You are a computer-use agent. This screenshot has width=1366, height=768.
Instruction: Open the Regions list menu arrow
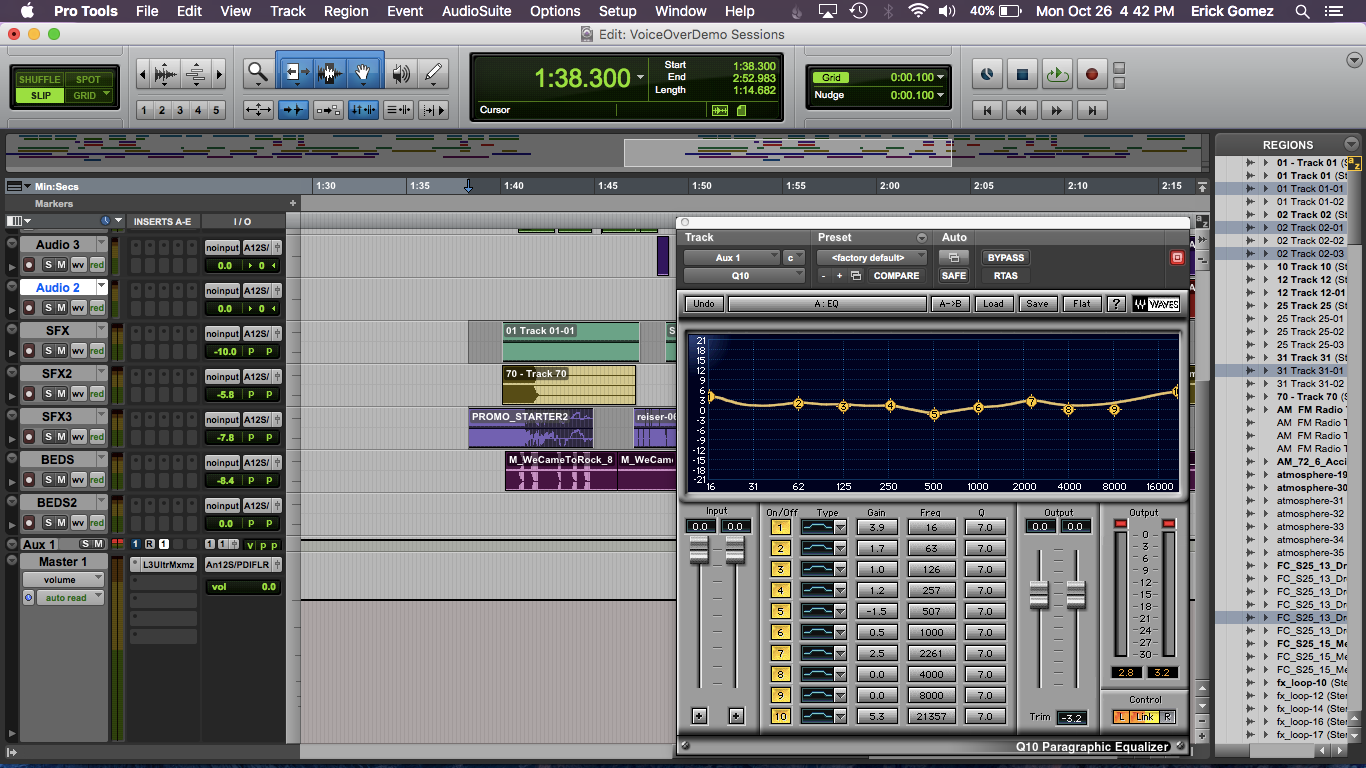tap(1352, 144)
